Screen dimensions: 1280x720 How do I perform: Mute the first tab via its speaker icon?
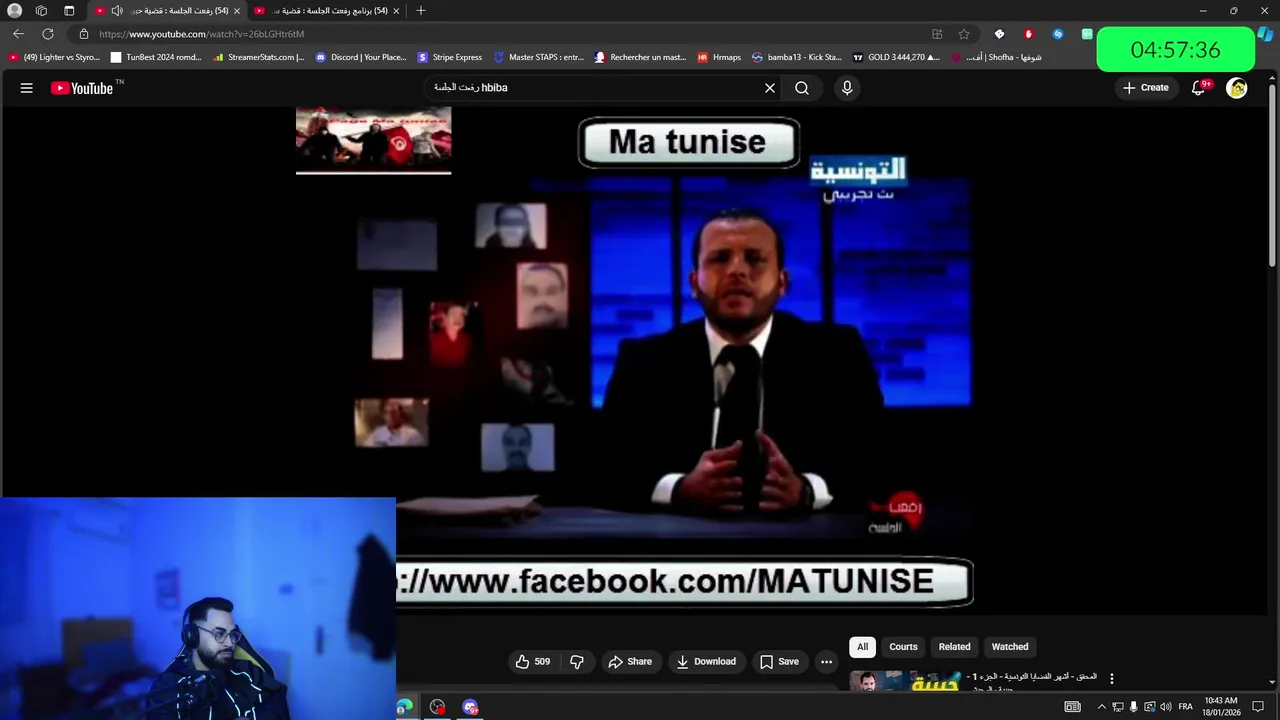[117, 11]
